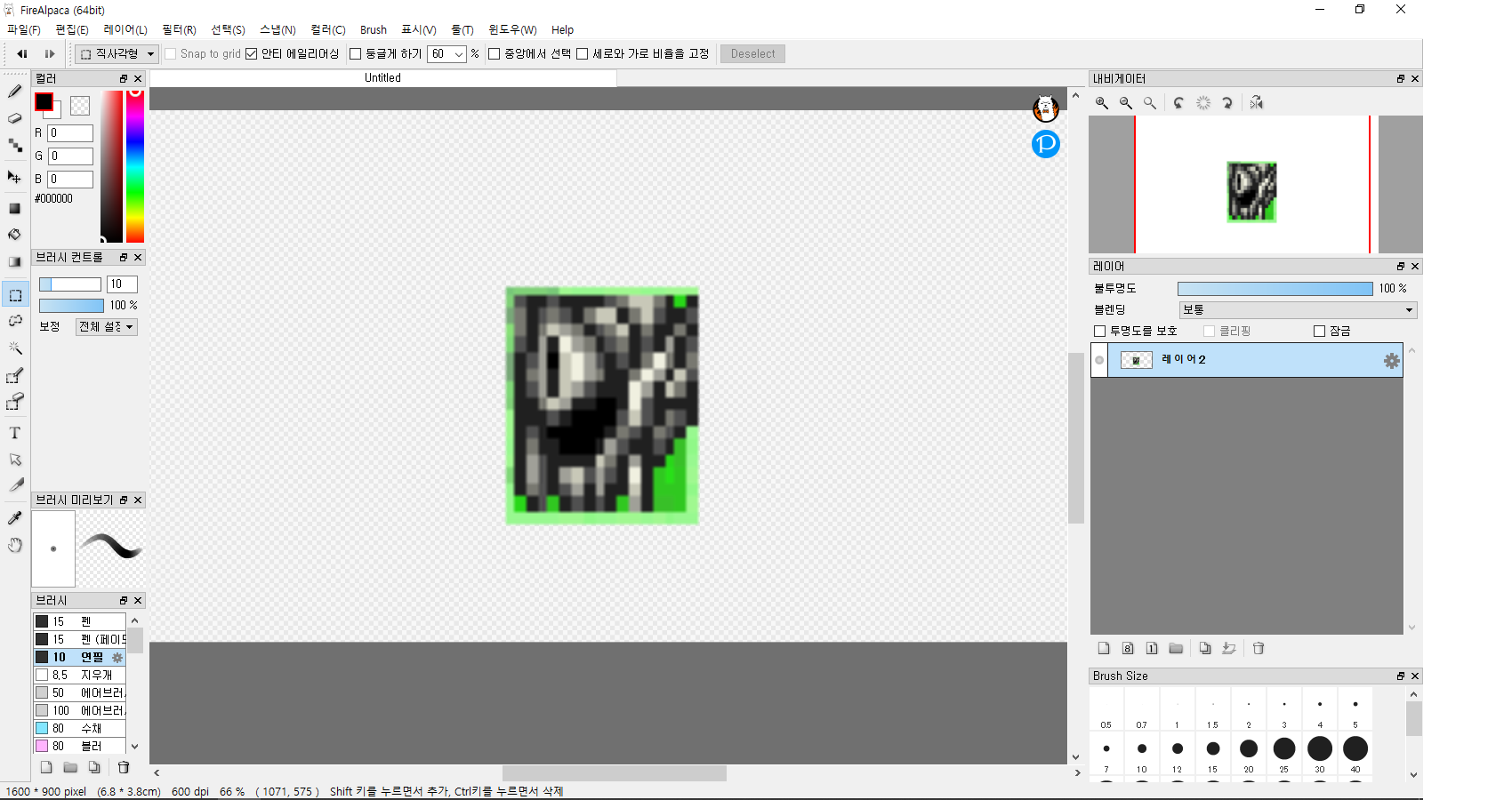Toggle the anti-aliasing checkbox
Screen dimensions: 1512x800
coord(252,54)
